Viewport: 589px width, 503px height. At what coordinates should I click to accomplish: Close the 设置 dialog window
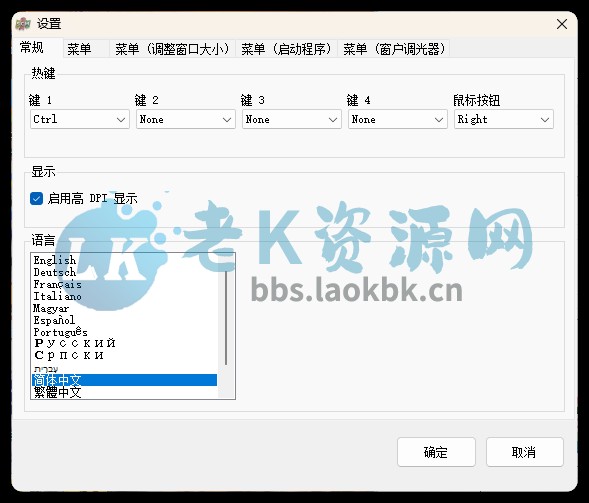pos(562,24)
